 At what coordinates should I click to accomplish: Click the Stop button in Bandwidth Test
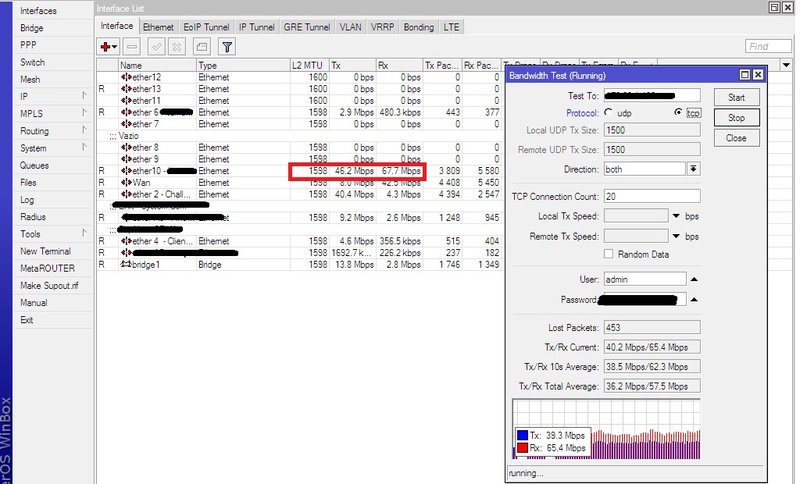click(736, 118)
